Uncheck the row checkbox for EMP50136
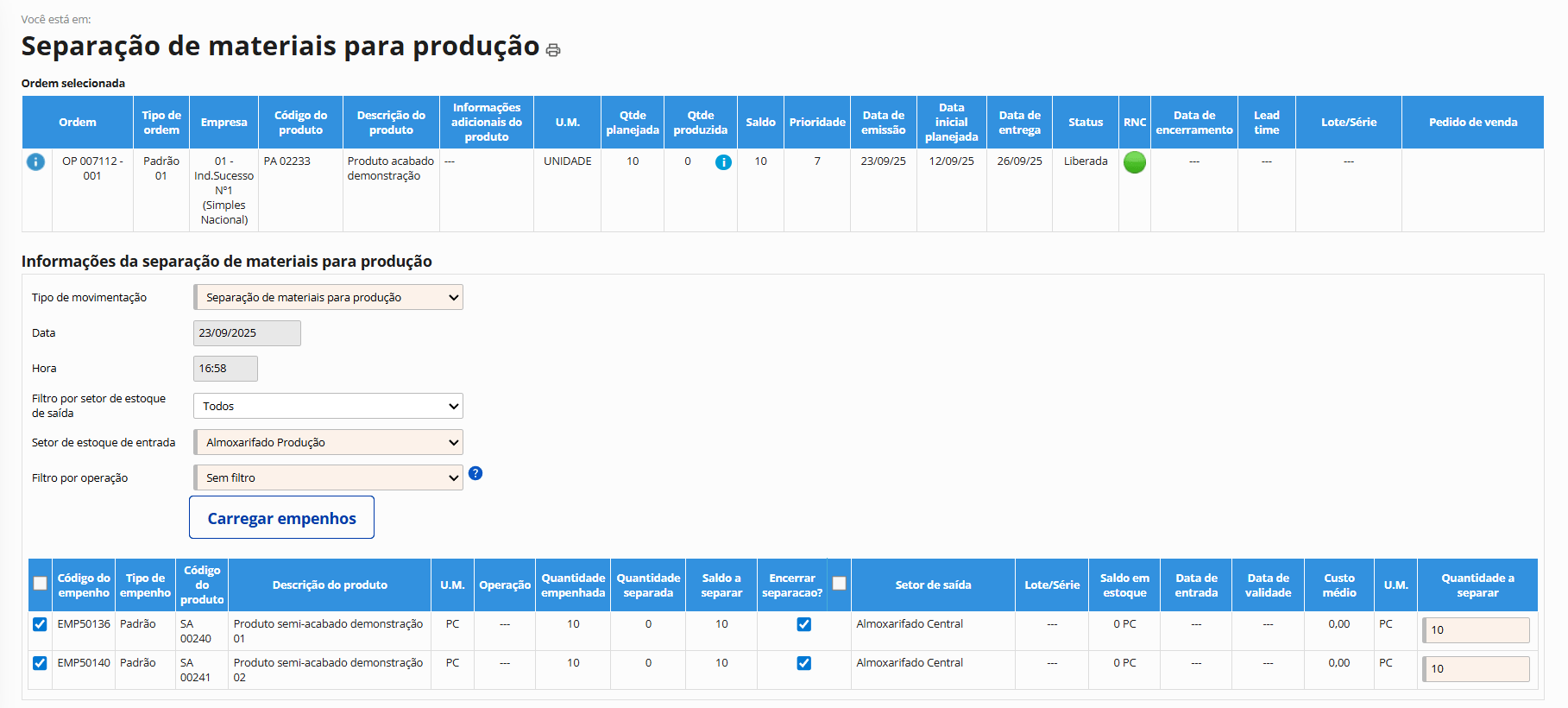 tap(40, 624)
